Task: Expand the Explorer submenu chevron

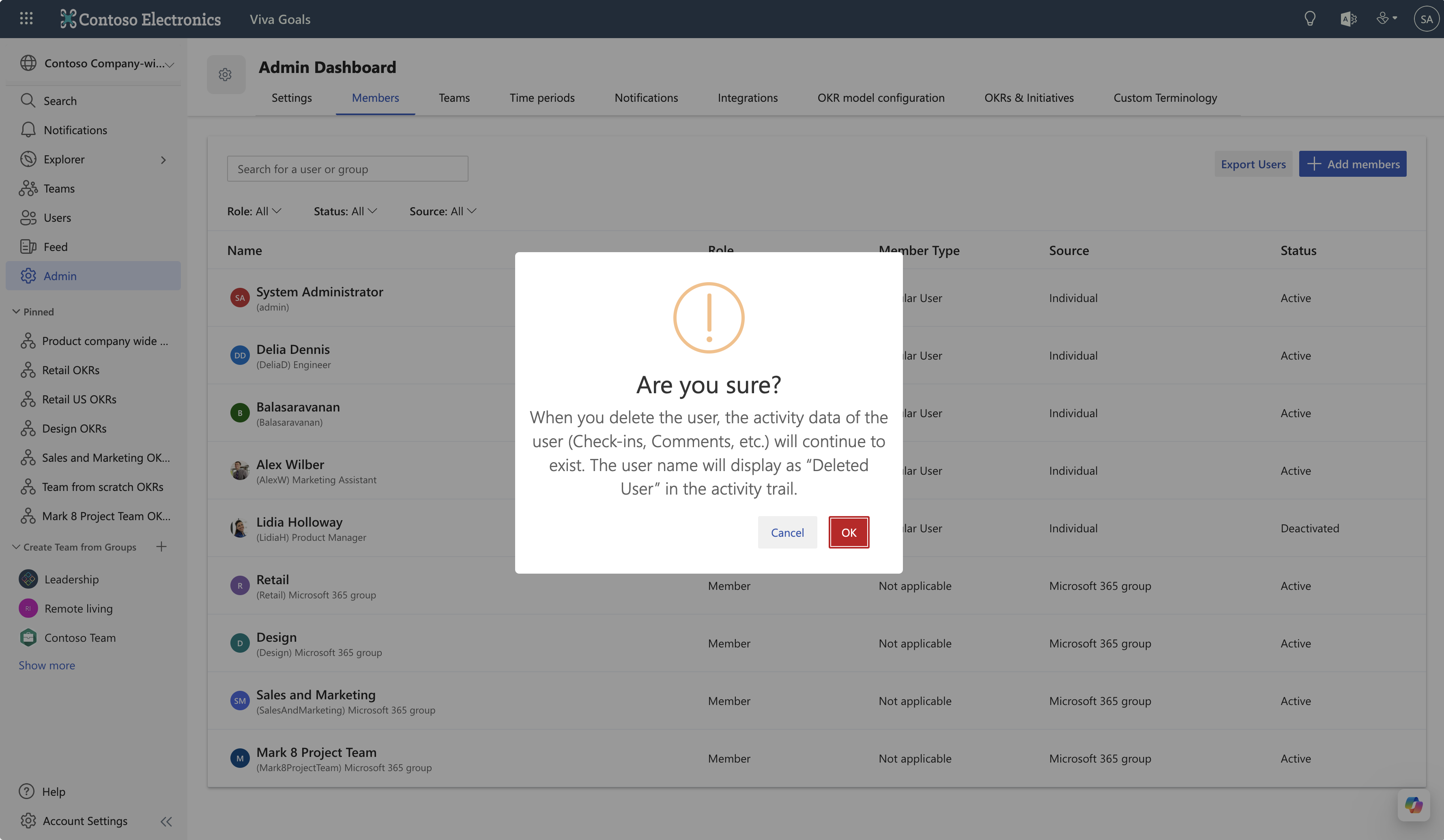Action: (163, 160)
